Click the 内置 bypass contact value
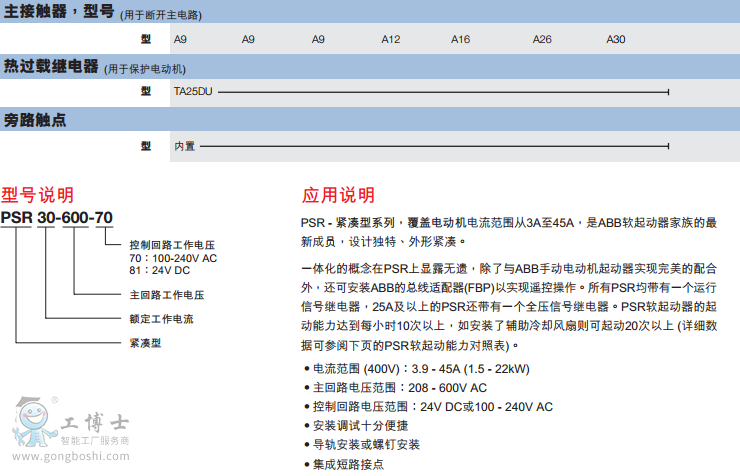740x476 pixels. coord(185,146)
